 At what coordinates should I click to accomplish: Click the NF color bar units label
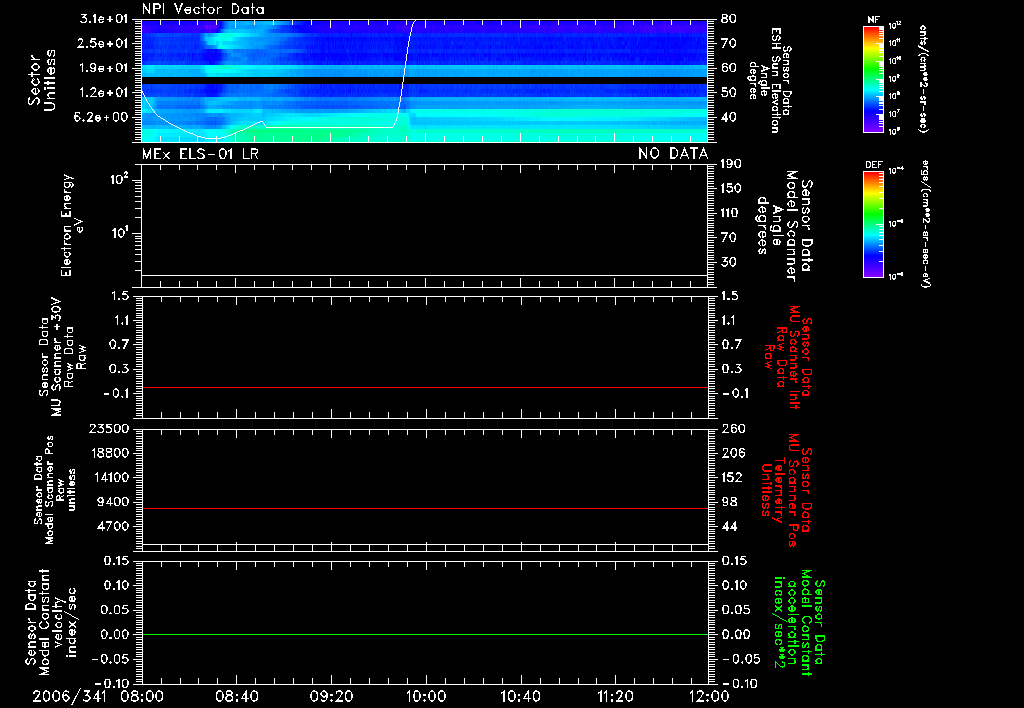[x=923, y=78]
